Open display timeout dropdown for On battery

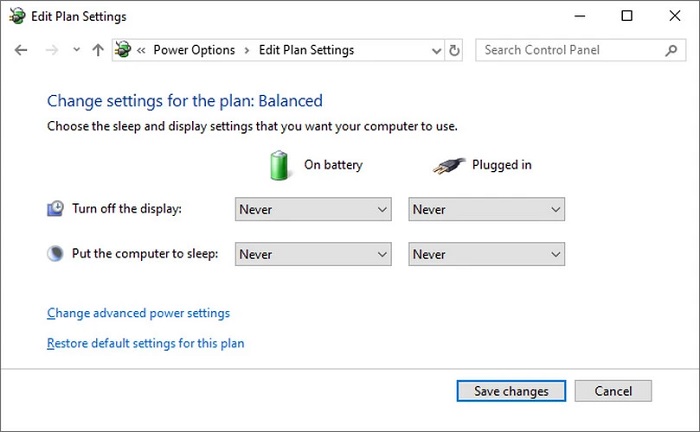point(312,210)
